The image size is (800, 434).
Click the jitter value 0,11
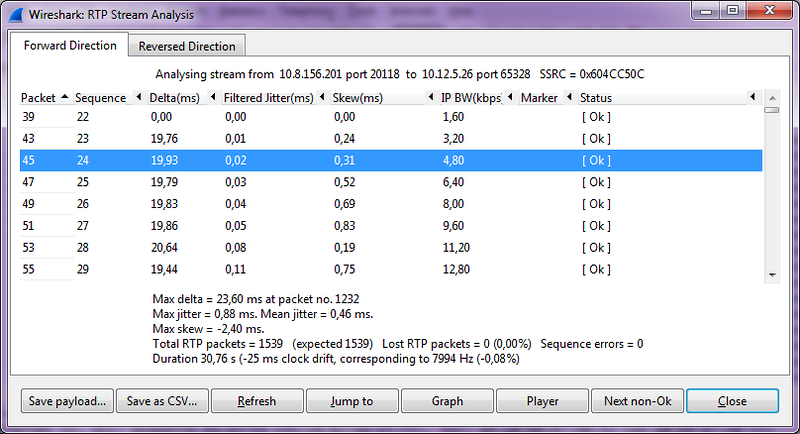[x=235, y=269]
